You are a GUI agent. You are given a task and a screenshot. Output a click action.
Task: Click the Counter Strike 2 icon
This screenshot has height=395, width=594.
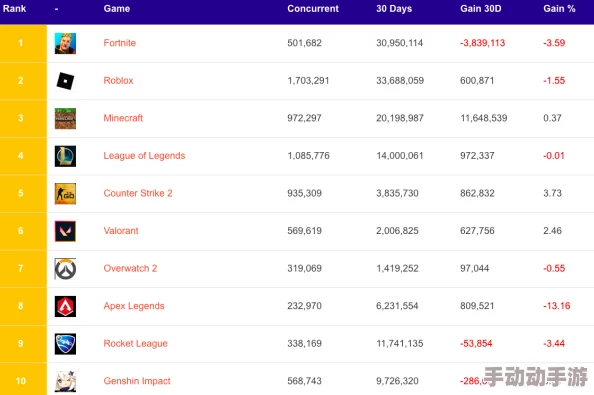pos(65,194)
